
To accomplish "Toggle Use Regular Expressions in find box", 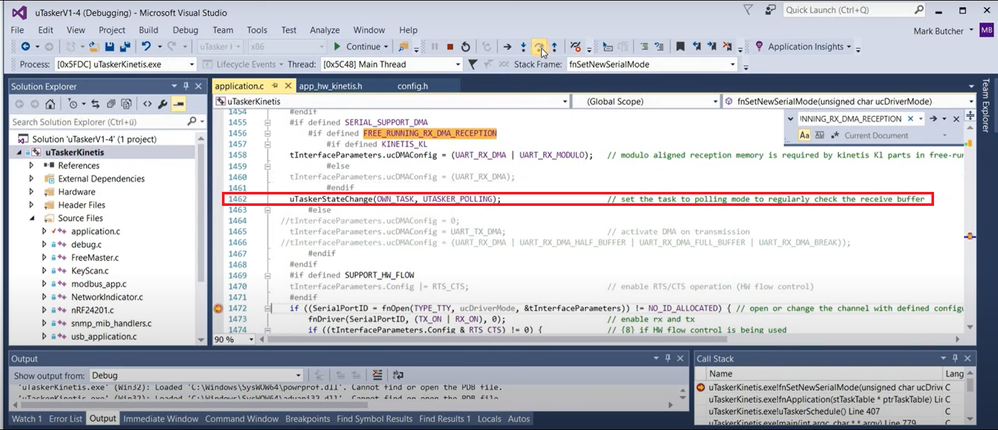I will pyautogui.click(x=834, y=135).
